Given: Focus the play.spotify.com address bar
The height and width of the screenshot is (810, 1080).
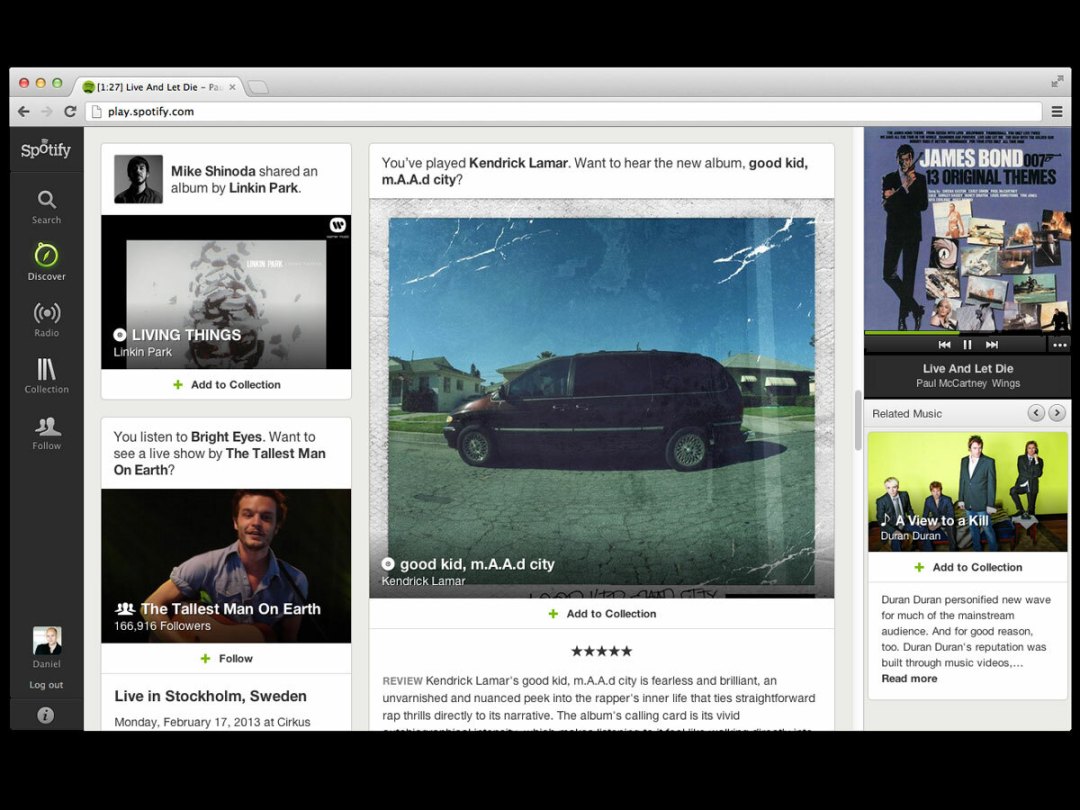Looking at the screenshot, I should [x=563, y=112].
